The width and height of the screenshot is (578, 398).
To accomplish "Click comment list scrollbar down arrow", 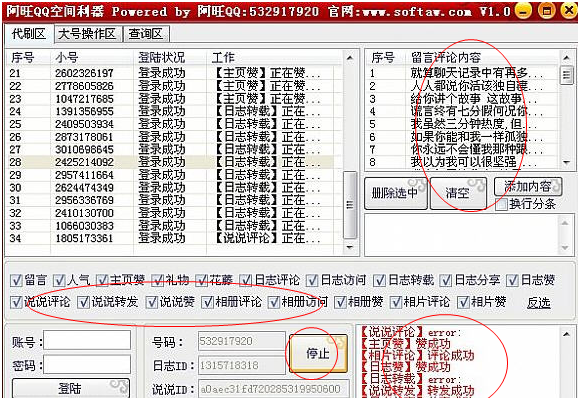I will tap(566, 163).
